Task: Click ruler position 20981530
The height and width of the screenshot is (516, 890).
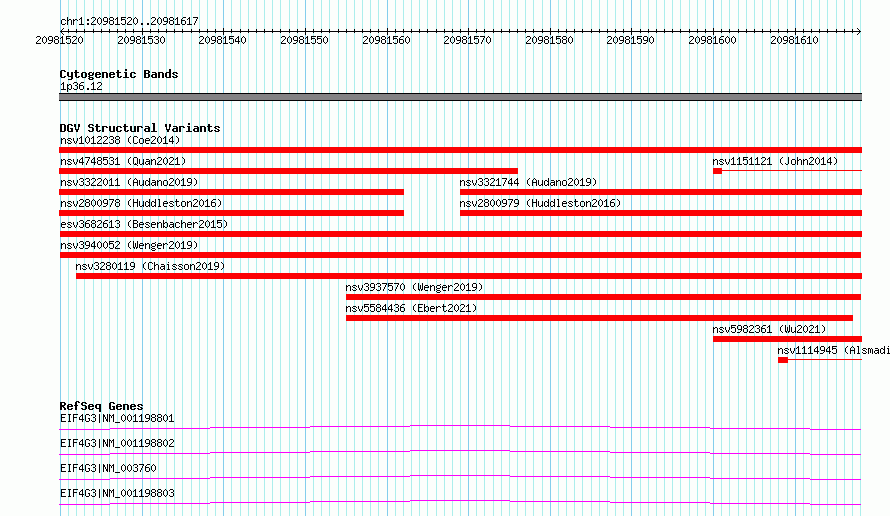Action: coord(141,40)
